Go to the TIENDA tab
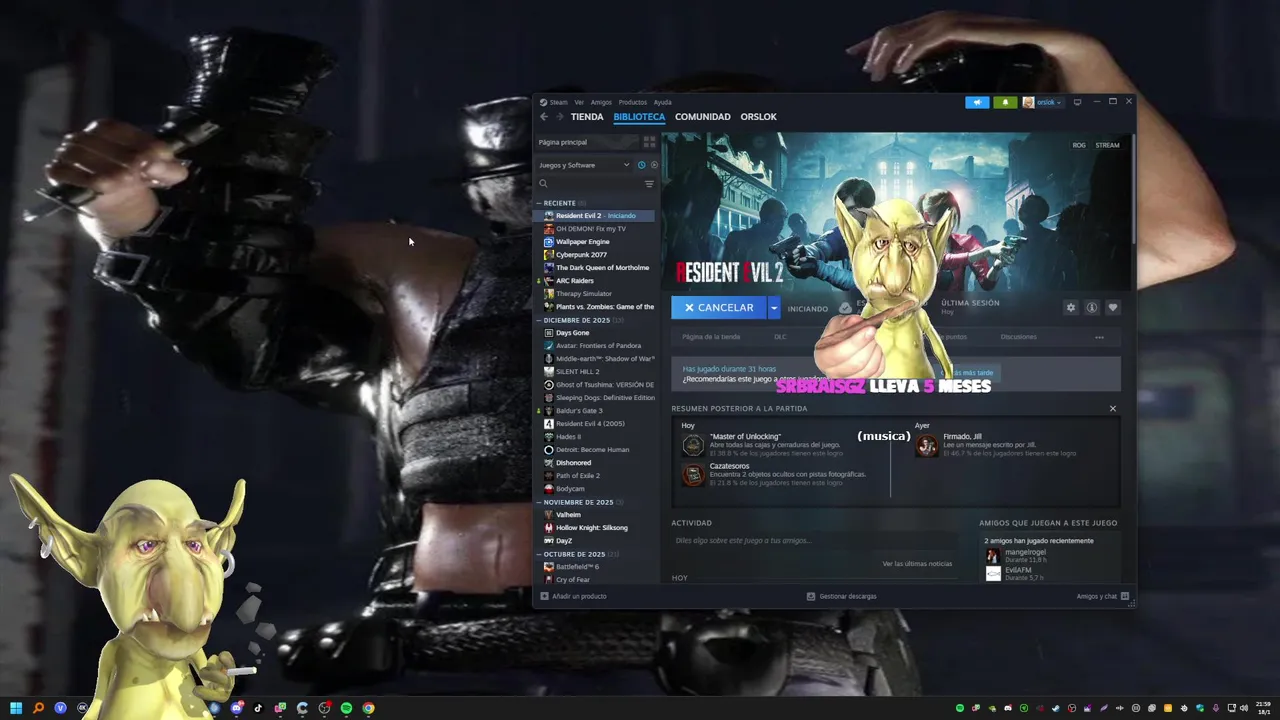 pyautogui.click(x=587, y=117)
